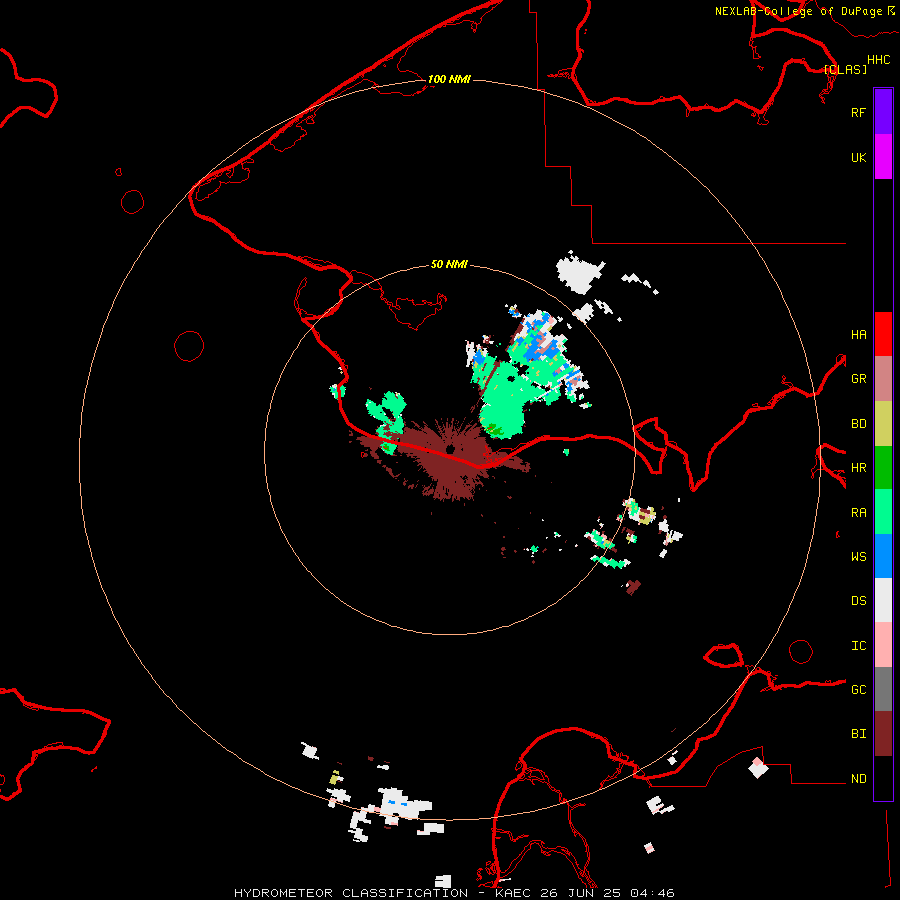Click the purple RF legend color swatch
Screen dimensions: 900x900
coord(883,112)
